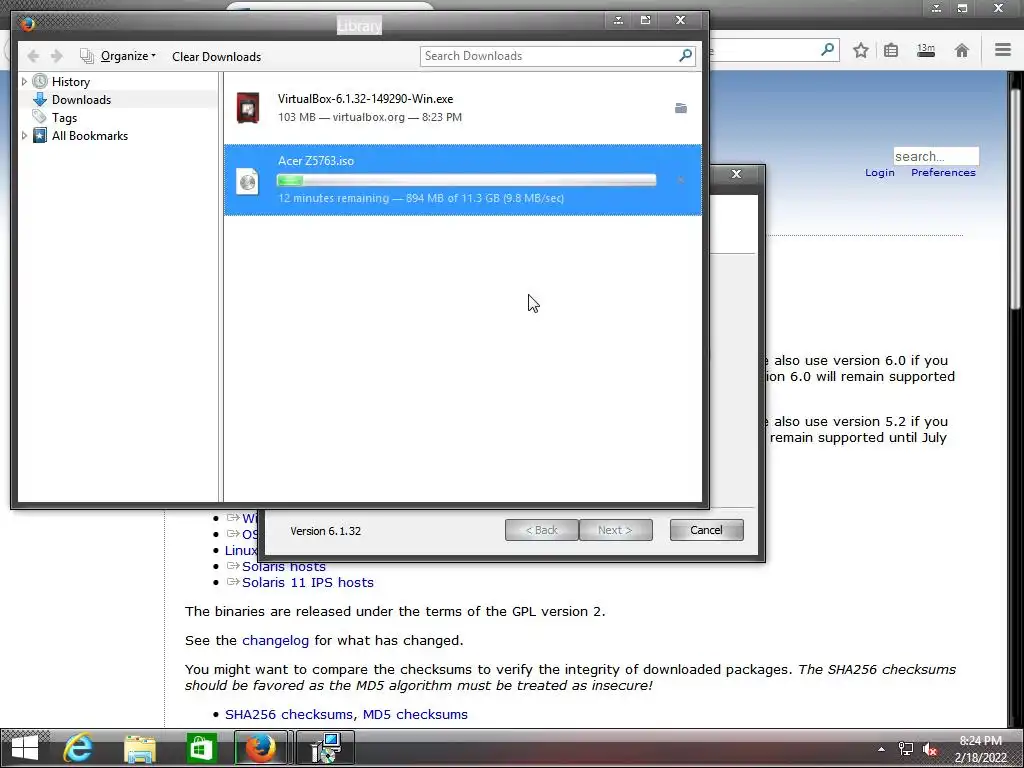The height and width of the screenshot is (768, 1024).
Task: Open File Explorer from taskbar
Action: click(140, 748)
